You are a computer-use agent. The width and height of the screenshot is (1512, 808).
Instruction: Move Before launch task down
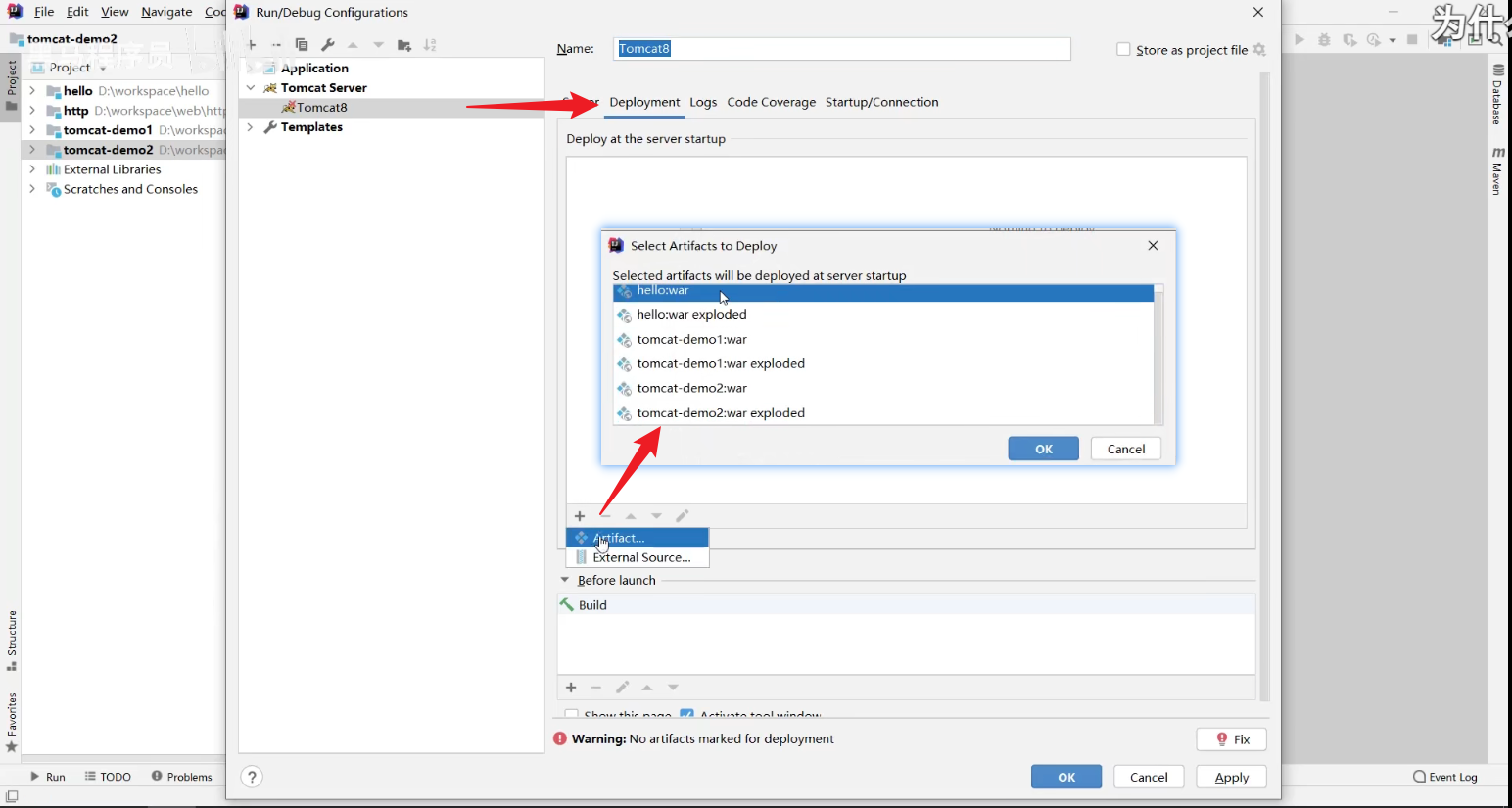point(673,688)
